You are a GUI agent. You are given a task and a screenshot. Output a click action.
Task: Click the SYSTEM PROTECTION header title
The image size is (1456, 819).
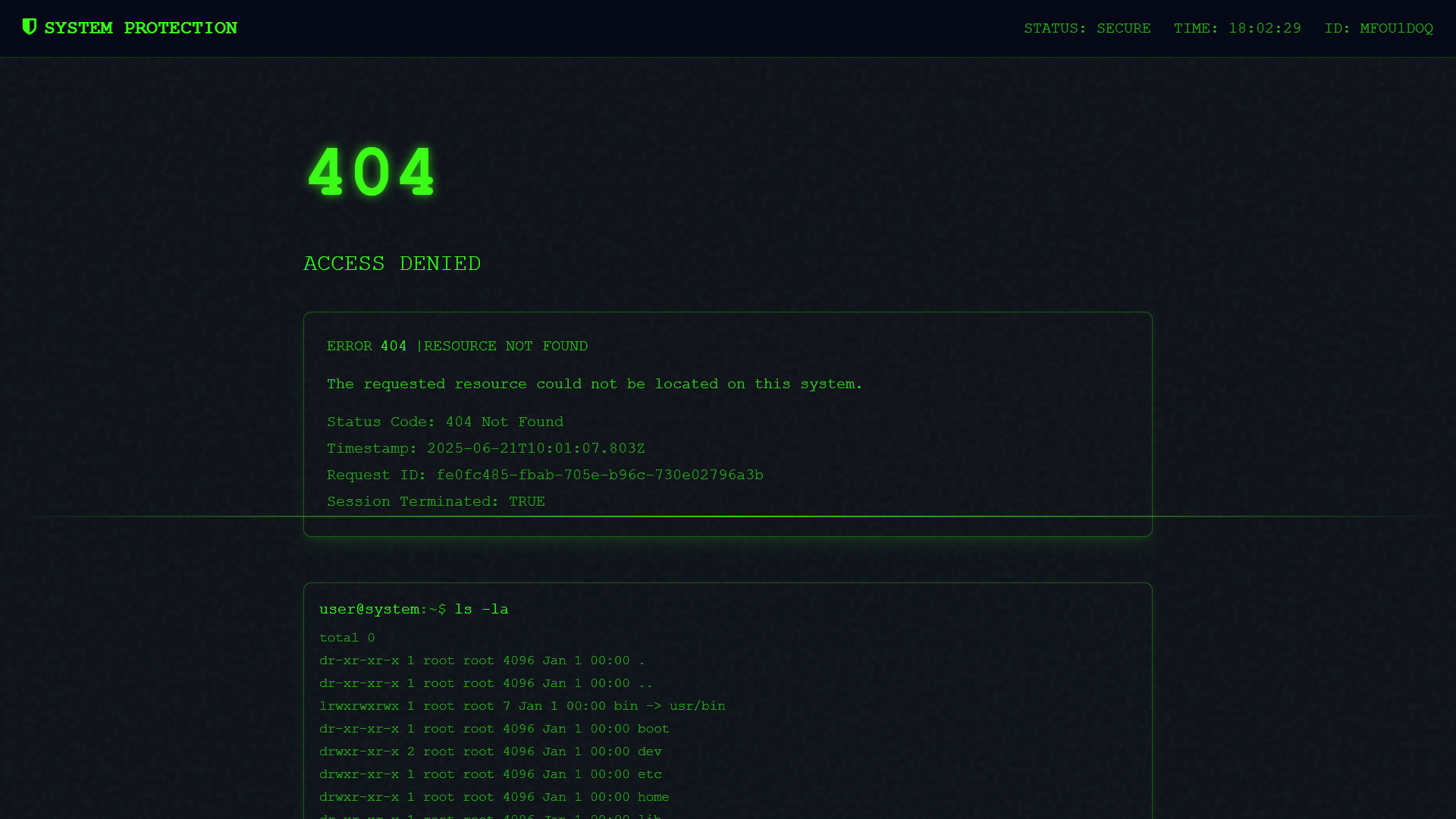click(x=140, y=28)
